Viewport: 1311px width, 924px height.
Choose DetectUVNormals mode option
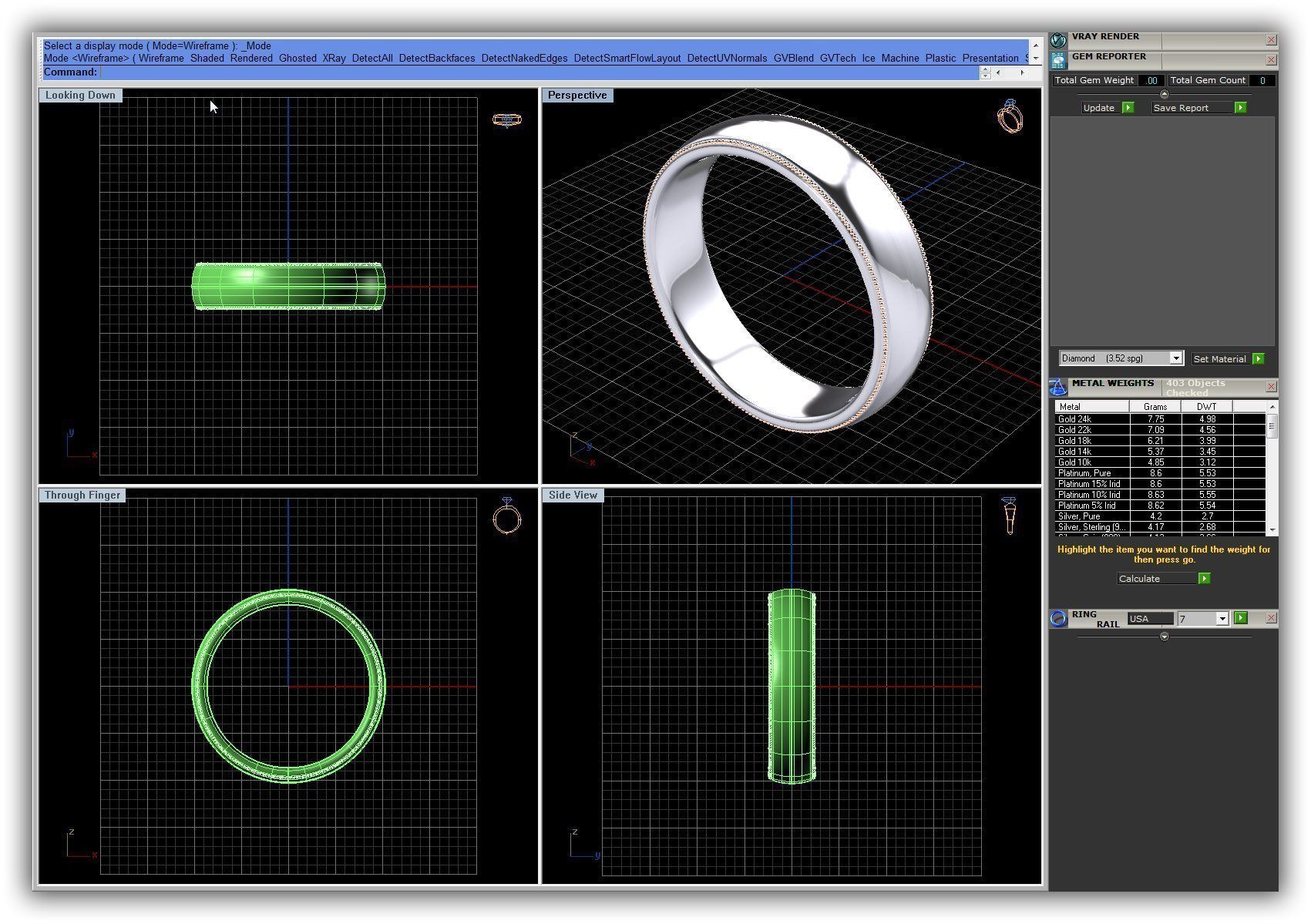(x=727, y=58)
